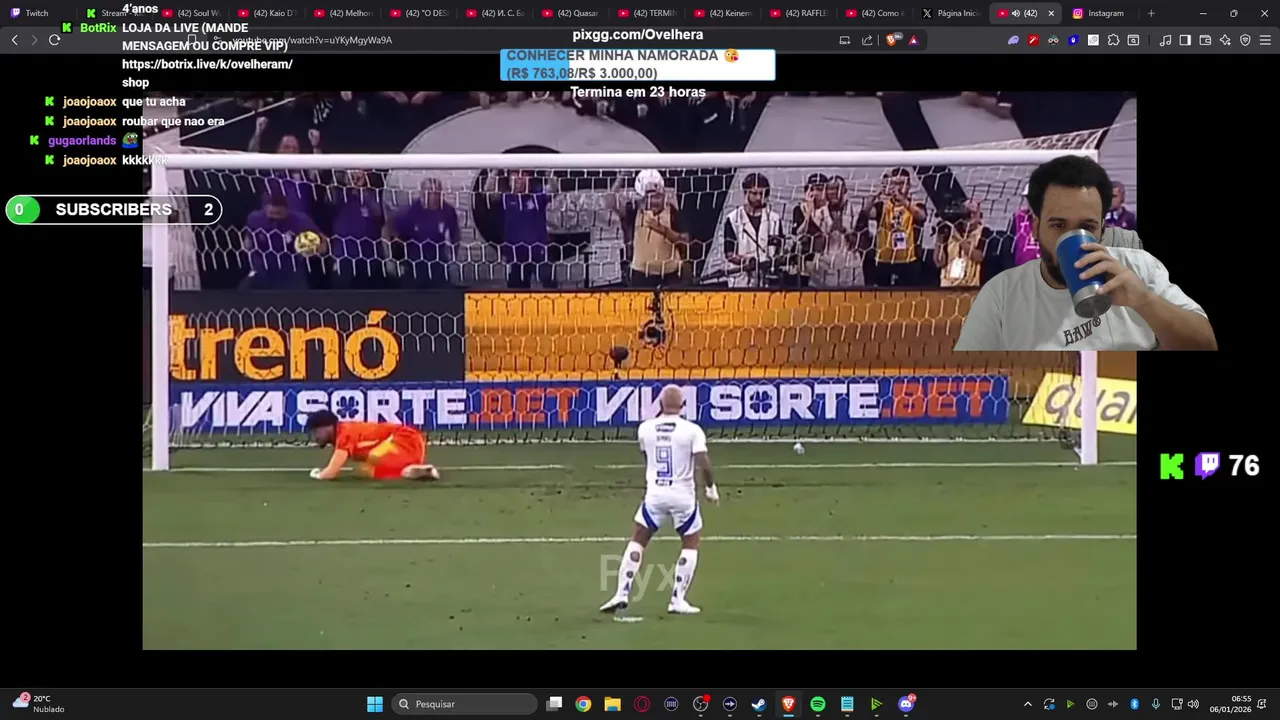
Task: Open Leo AI sparkle icon
Action: tap(1225, 40)
